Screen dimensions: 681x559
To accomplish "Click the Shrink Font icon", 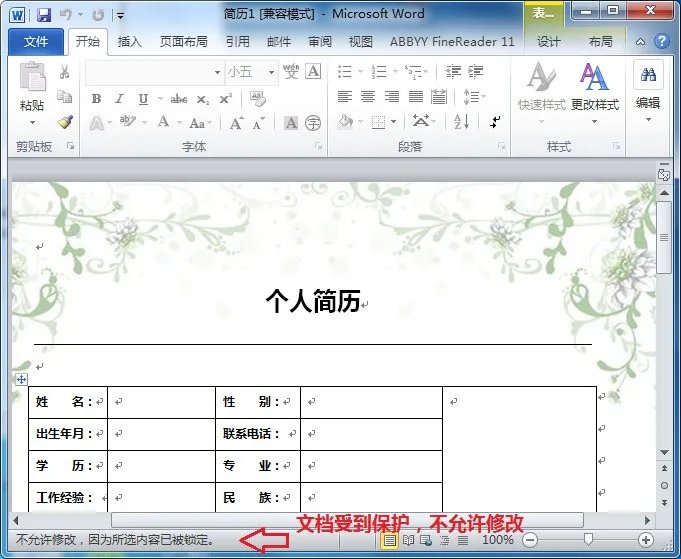I will pos(258,124).
